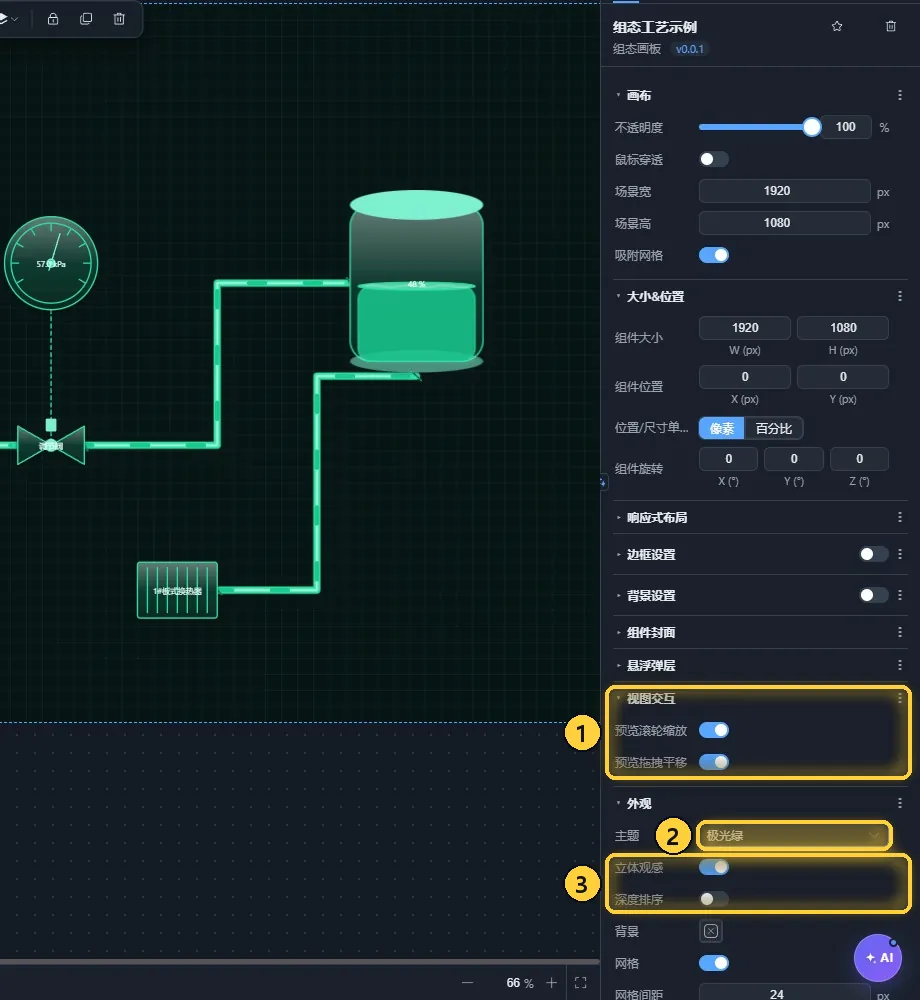This screenshot has height=1000, width=920.
Task: Enable the 深度排序 switch
Action: (713, 899)
